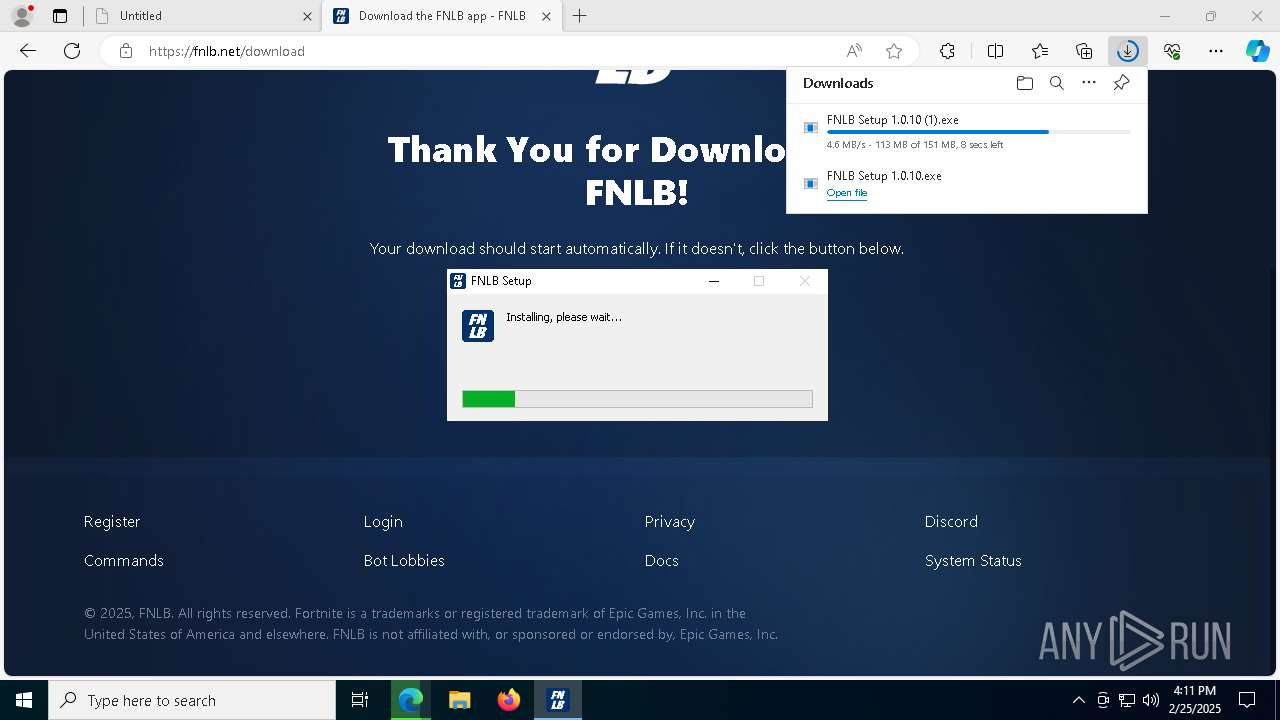1280x720 pixels.
Task: Launch Firefox from taskbar
Action: [x=509, y=700]
